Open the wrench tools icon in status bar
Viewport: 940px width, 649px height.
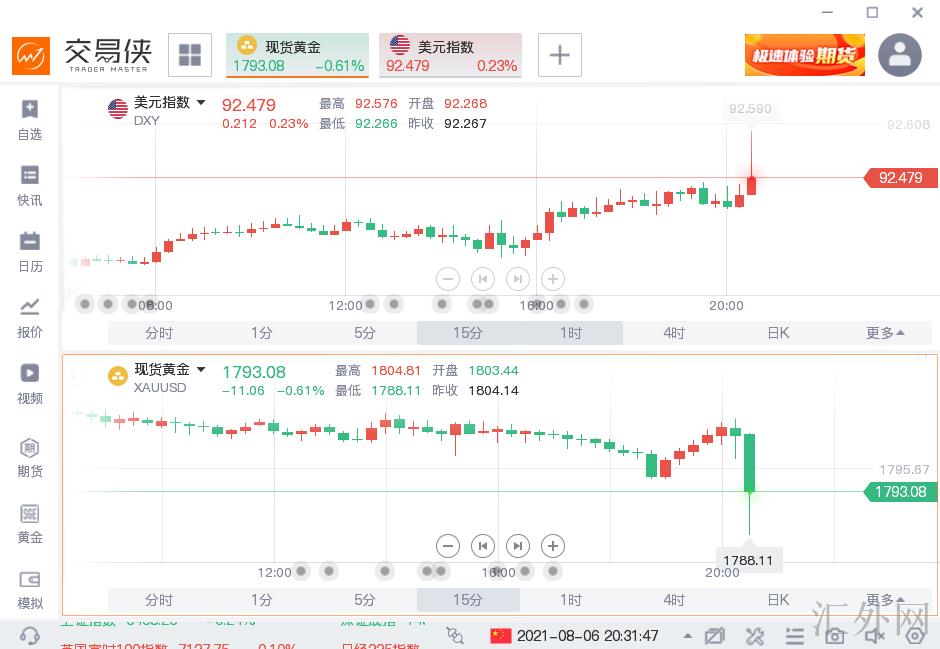pyautogui.click(x=754, y=636)
